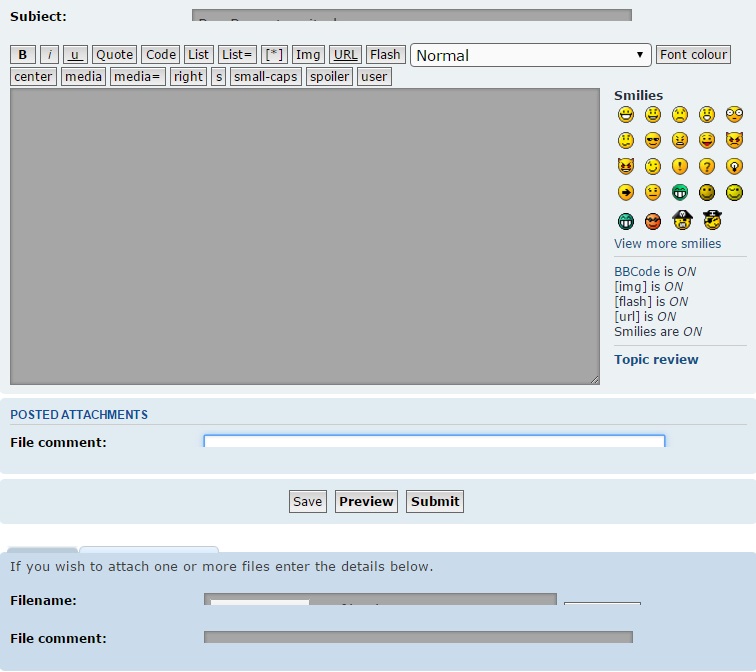Click the media= BBCode button
756x672 pixels.
137,77
